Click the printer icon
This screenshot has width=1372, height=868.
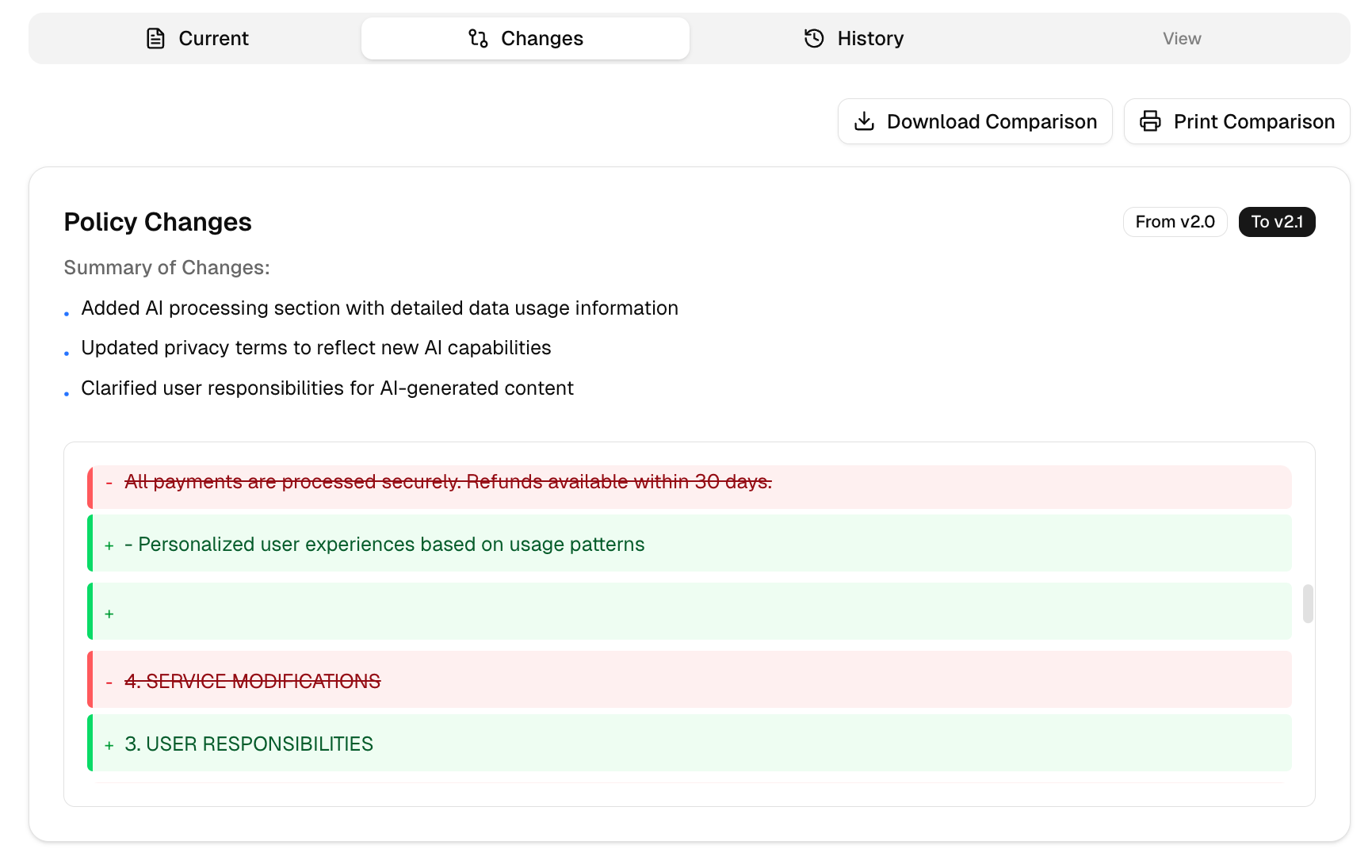pyautogui.click(x=1150, y=121)
